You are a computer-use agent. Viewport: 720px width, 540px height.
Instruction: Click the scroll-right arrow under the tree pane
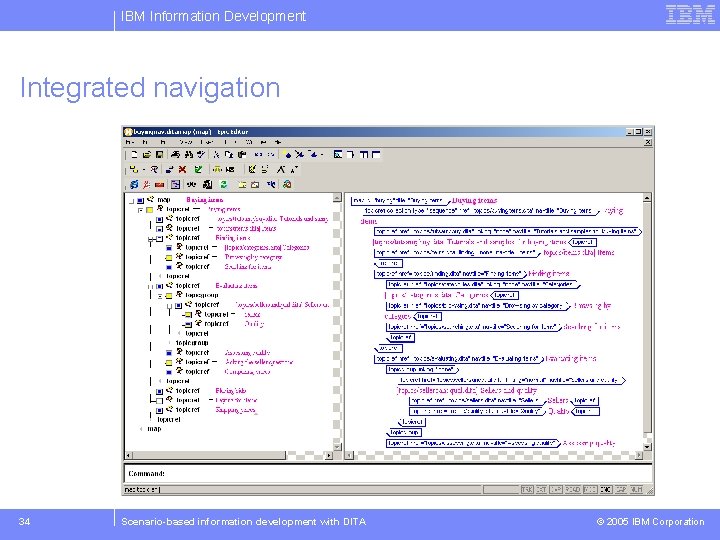[x=329, y=456]
